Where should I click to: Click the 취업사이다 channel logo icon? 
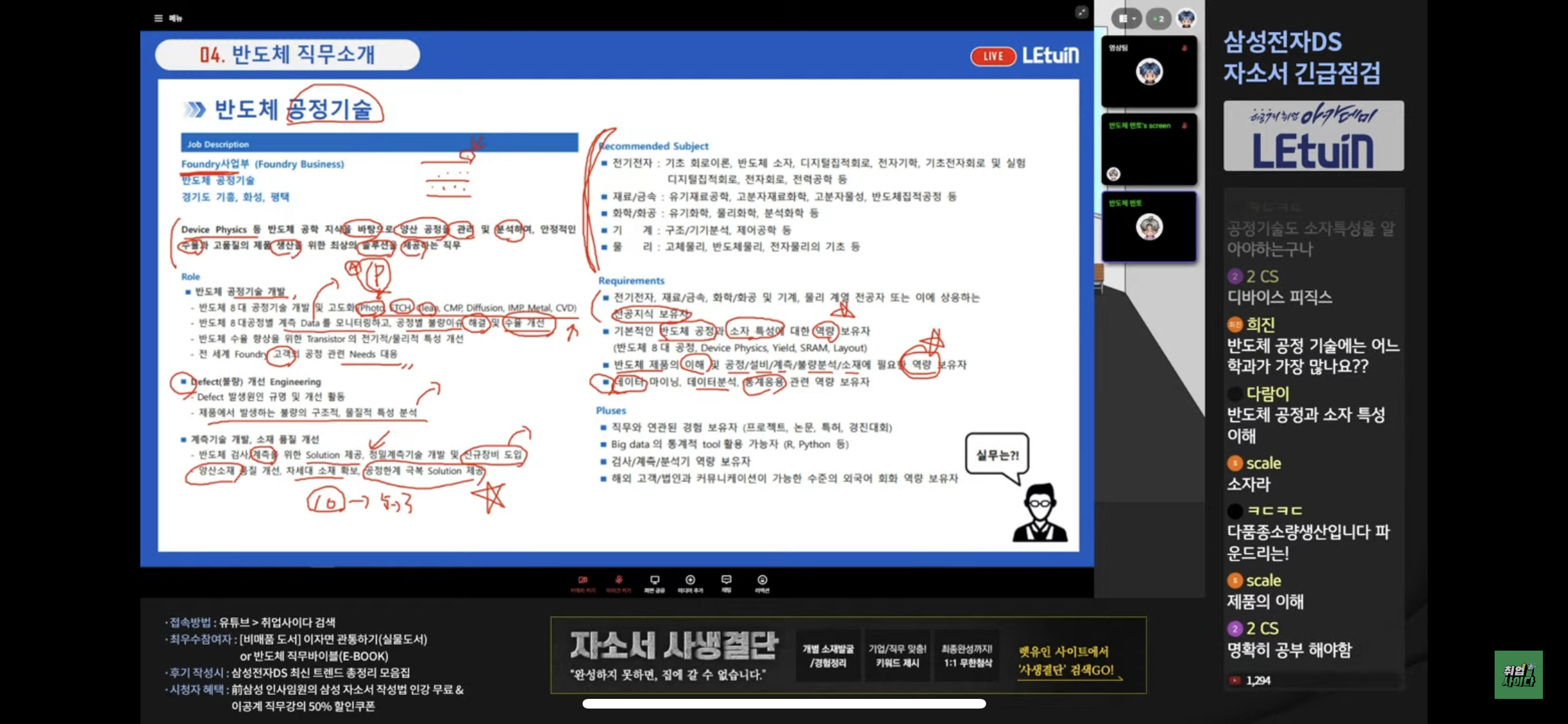click(1518, 674)
